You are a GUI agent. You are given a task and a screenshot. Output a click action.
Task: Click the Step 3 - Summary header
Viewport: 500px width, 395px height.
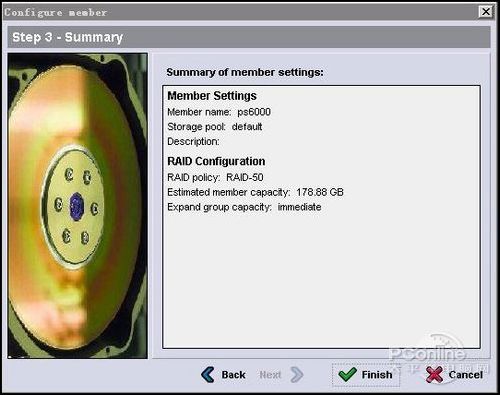click(68, 37)
